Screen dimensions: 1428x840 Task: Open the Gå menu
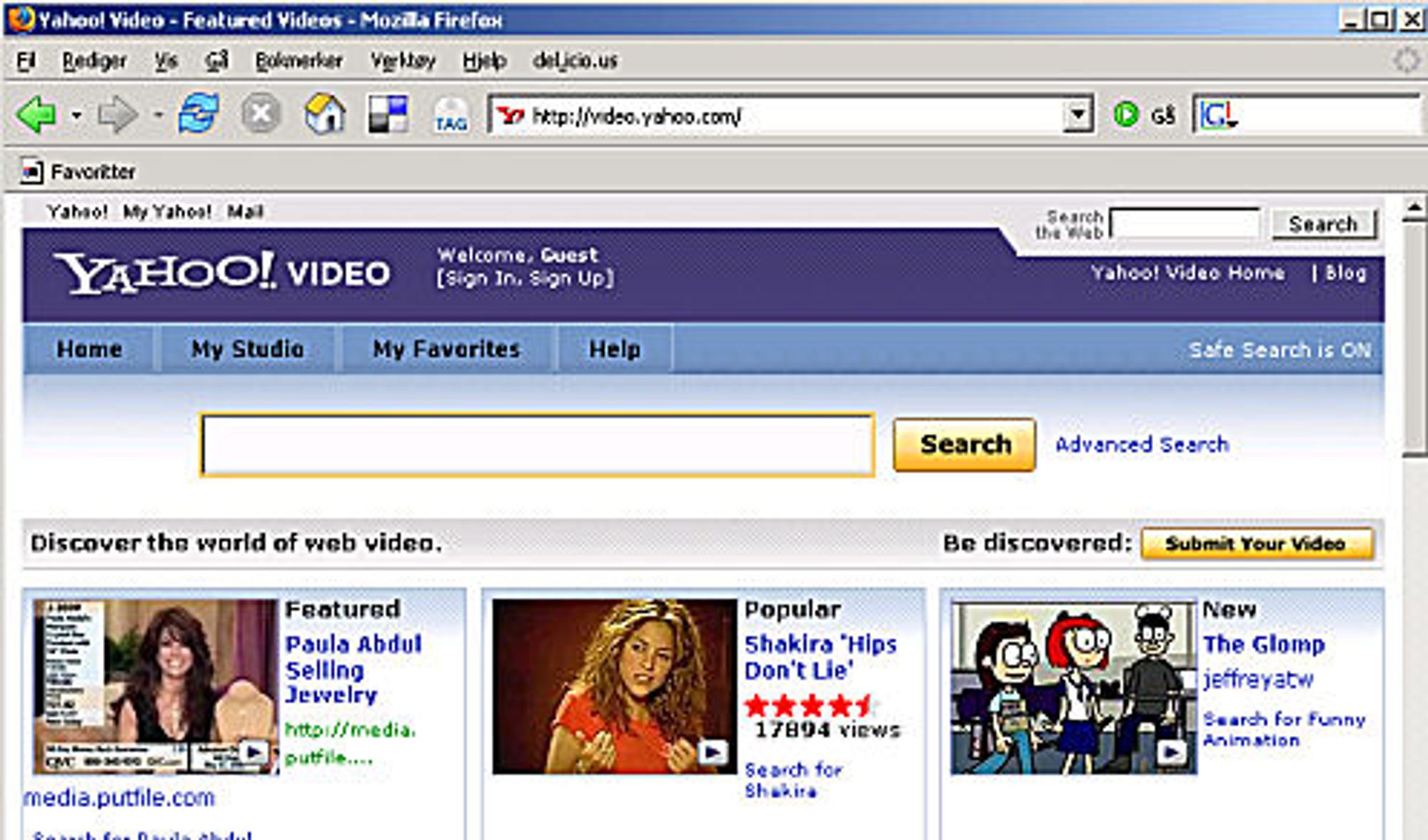pyautogui.click(x=216, y=61)
